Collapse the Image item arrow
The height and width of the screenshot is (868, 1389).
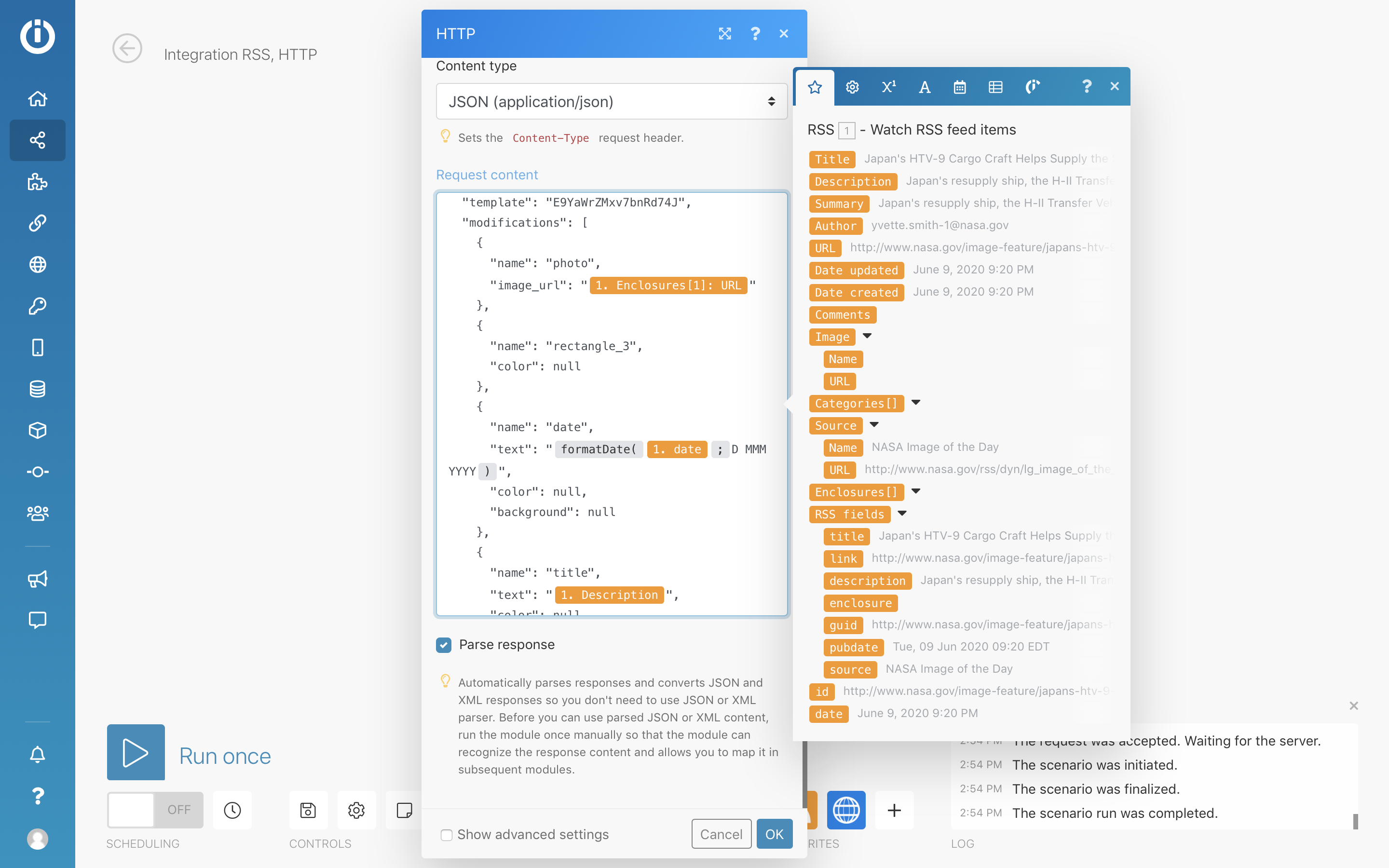click(x=867, y=336)
